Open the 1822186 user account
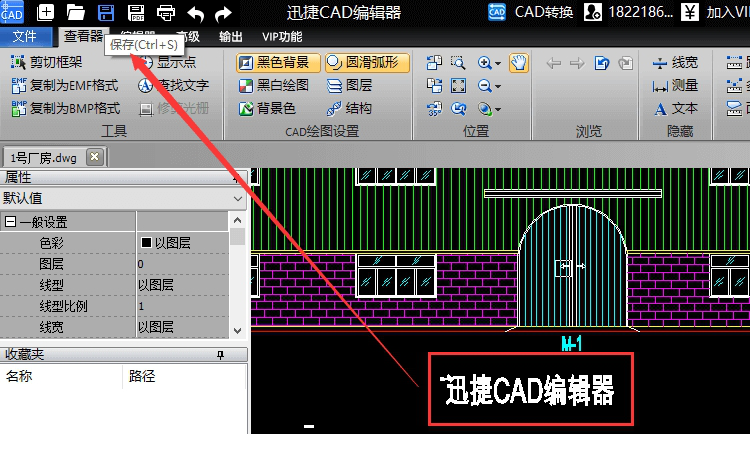 [x=628, y=12]
